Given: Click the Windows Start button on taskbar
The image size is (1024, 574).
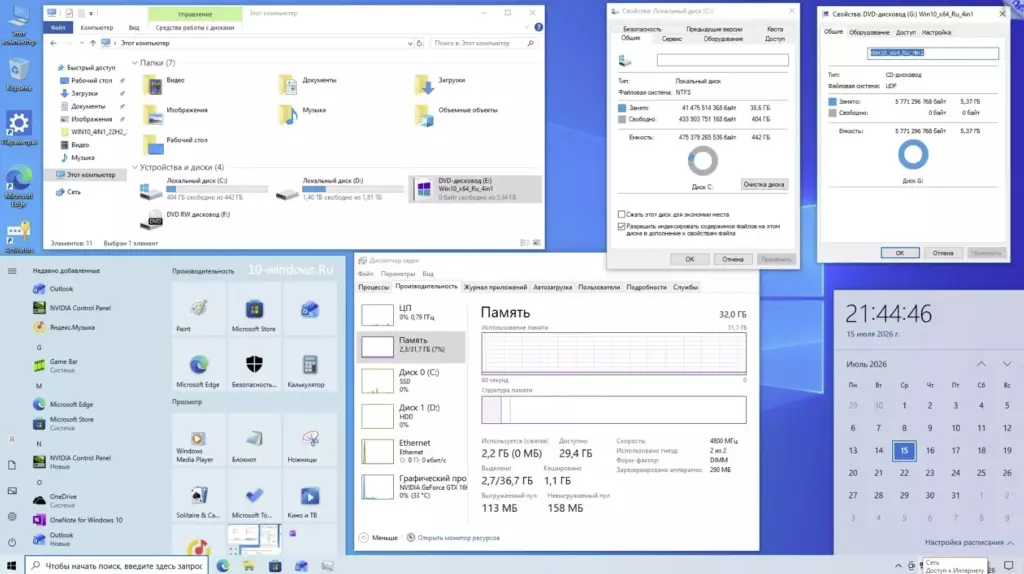Looking at the screenshot, I should tap(11, 566).
